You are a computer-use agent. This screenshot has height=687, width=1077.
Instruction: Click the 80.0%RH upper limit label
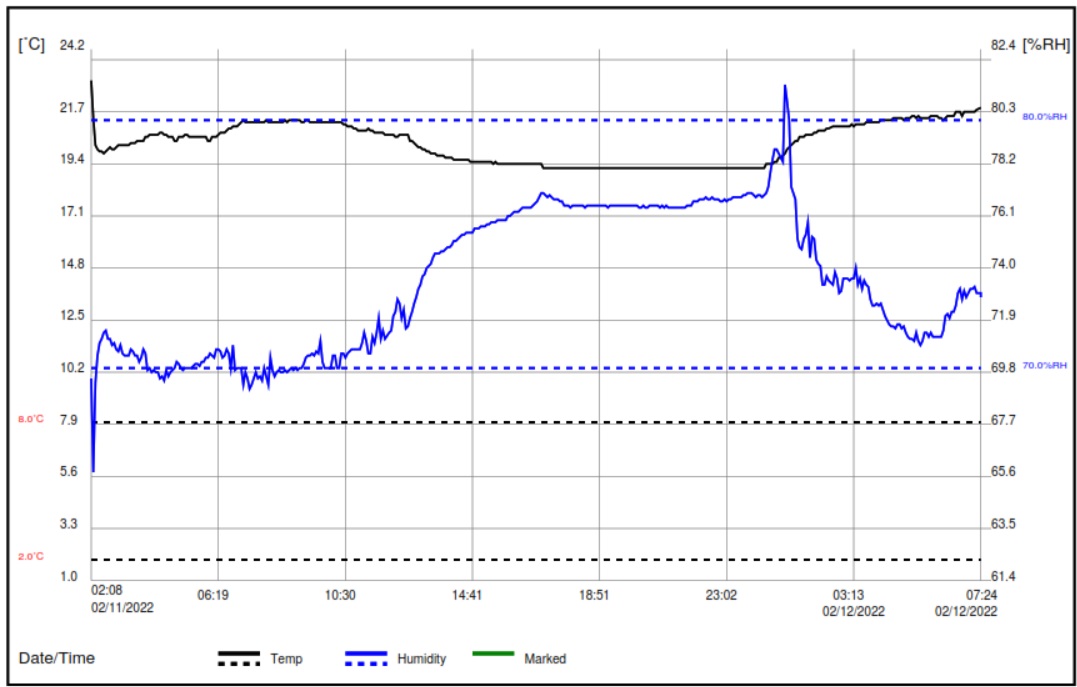coord(1044,117)
